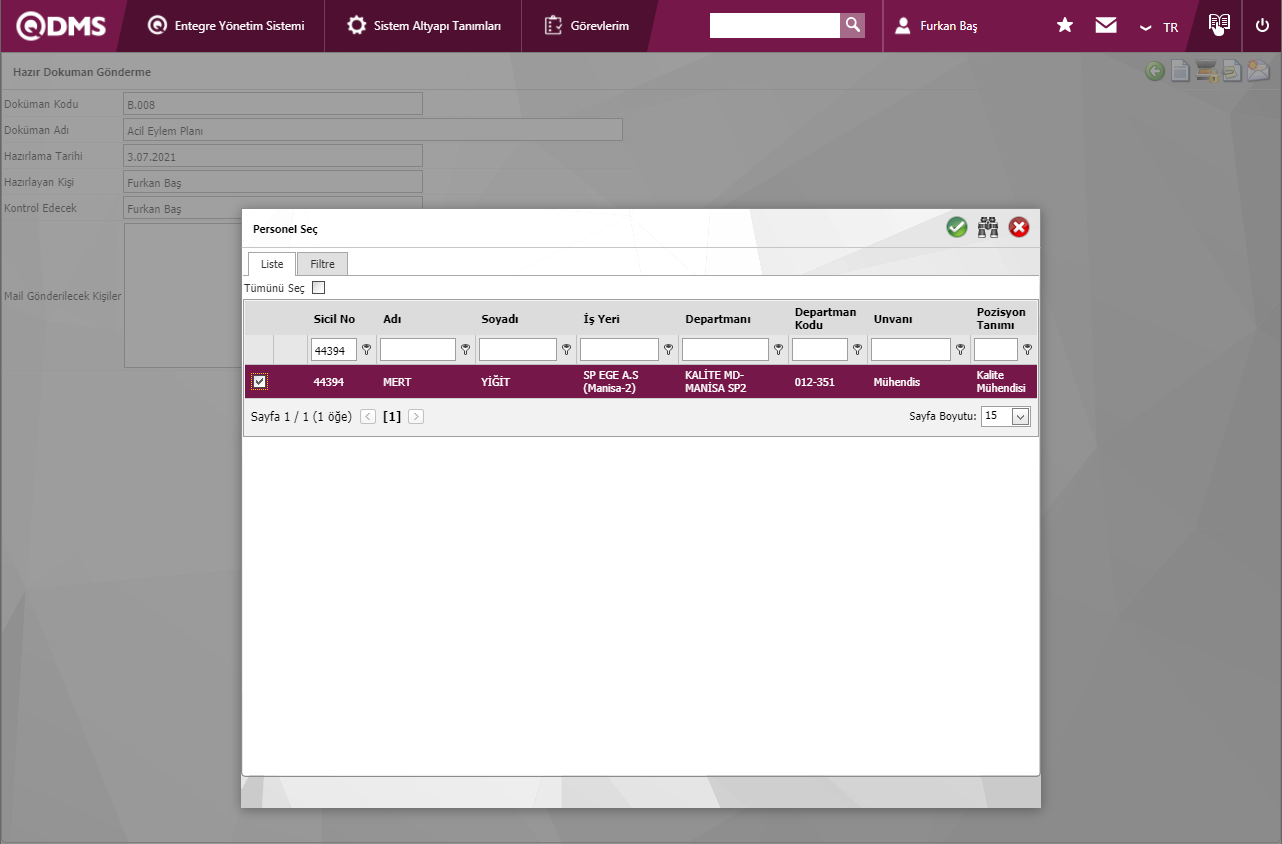This screenshot has height=844, width=1282.
Task: Go to the previous page in the pager
Action: click(x=368, y=416)
